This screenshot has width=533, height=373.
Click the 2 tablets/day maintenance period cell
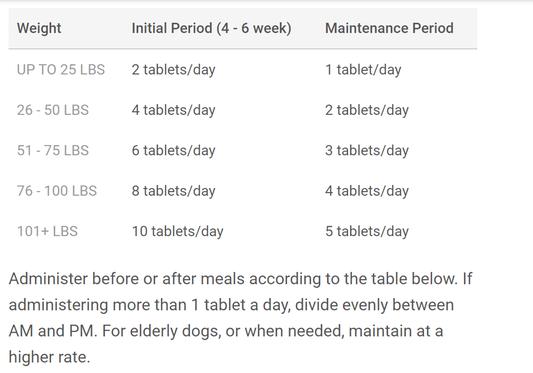pyautogui.click(x=367, y=111)
